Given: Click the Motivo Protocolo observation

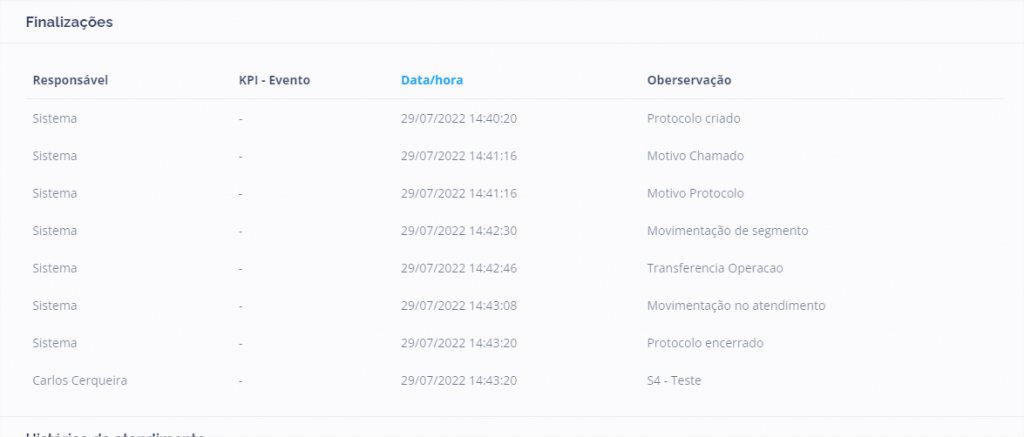Looking at the screenshot, I should click(695, 193).
